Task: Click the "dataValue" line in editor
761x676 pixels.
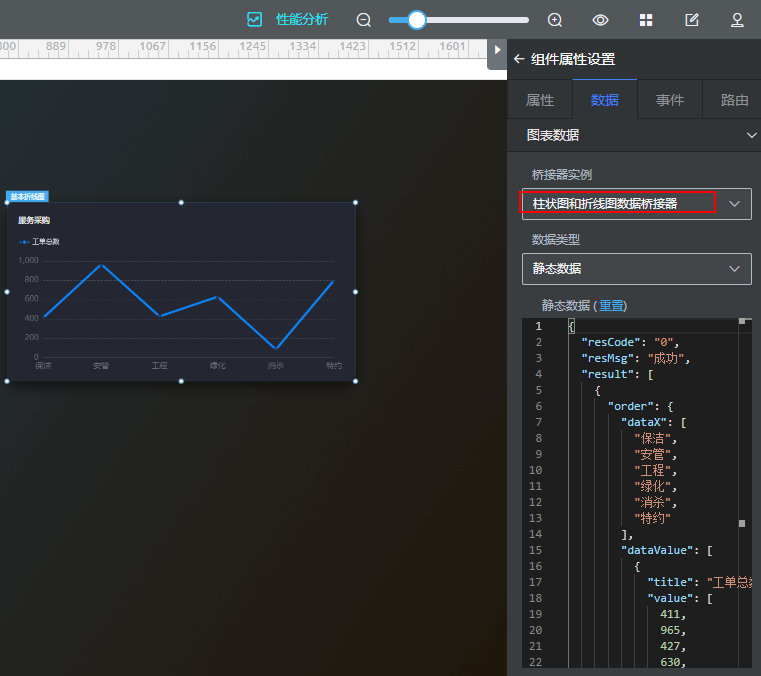Action: [x=666, y=550]
